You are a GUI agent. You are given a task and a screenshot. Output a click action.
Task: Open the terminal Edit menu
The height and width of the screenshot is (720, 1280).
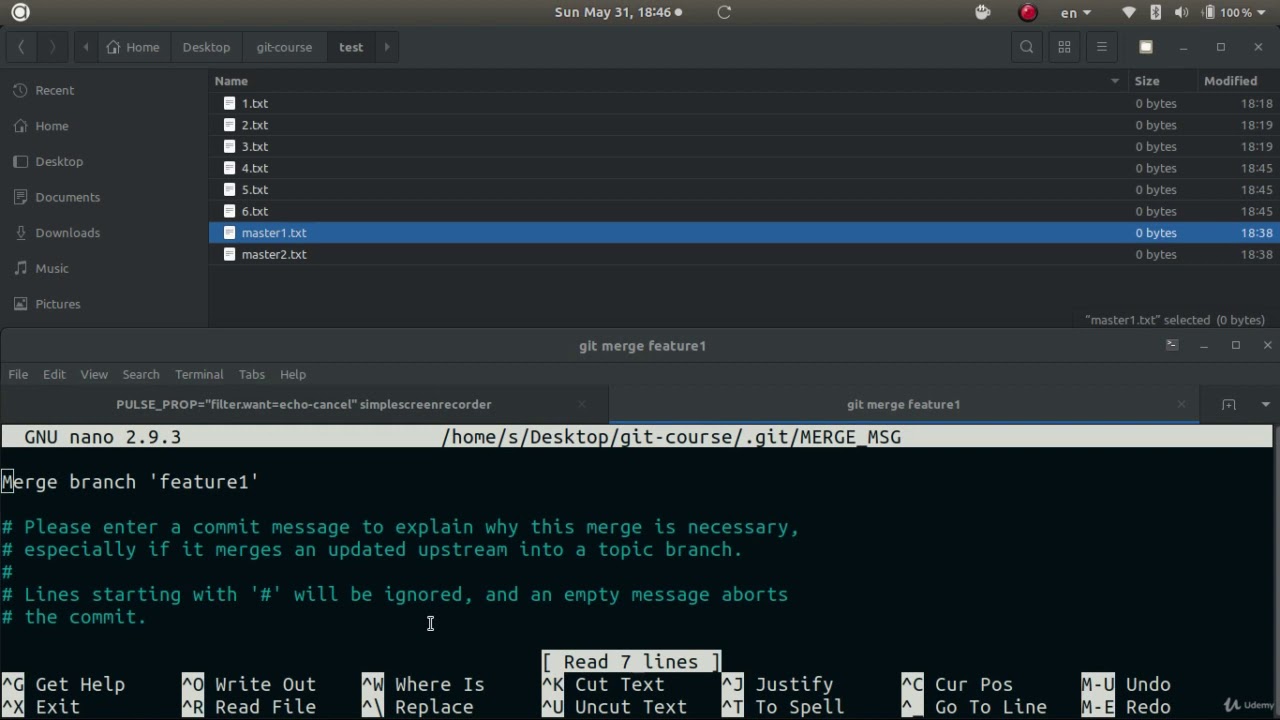click(54, 374)
